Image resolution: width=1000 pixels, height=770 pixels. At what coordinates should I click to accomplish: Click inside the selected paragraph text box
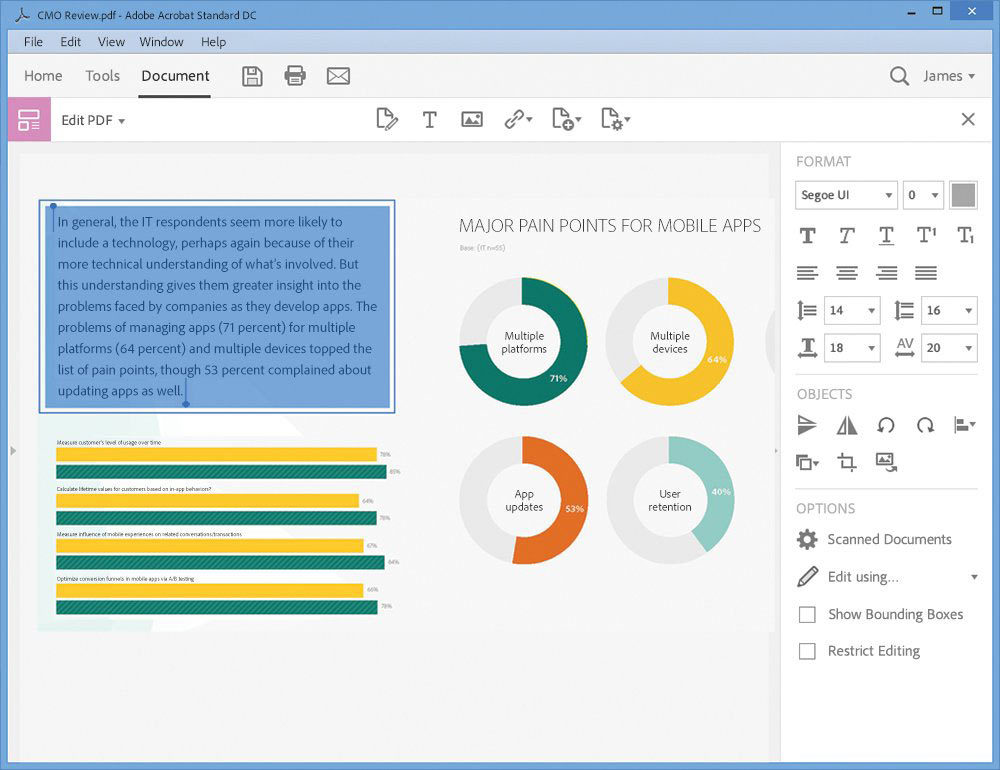(217, 306)
